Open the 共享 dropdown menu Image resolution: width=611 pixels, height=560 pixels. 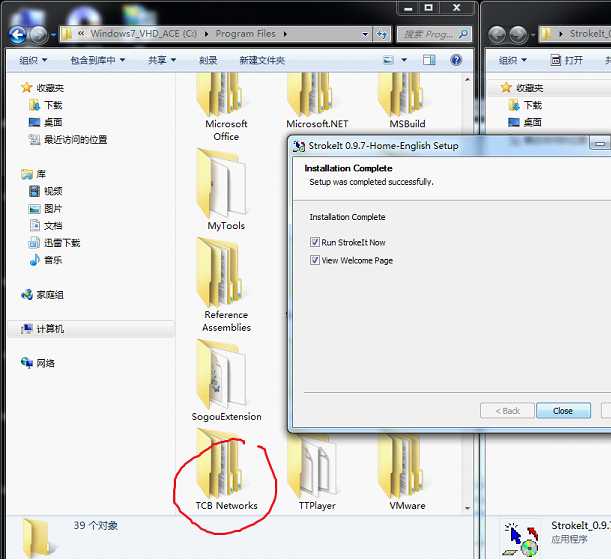162,60
